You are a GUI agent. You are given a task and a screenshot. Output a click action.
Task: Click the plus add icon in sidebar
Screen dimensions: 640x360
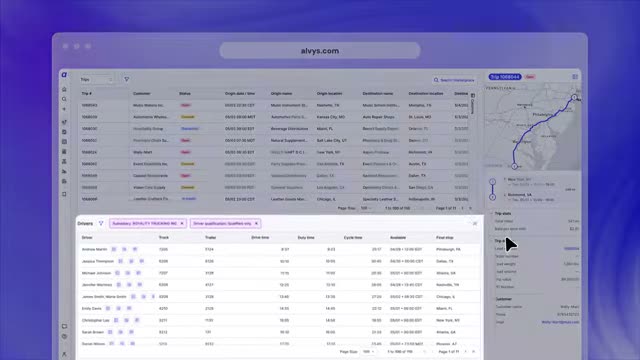(64, 109)
